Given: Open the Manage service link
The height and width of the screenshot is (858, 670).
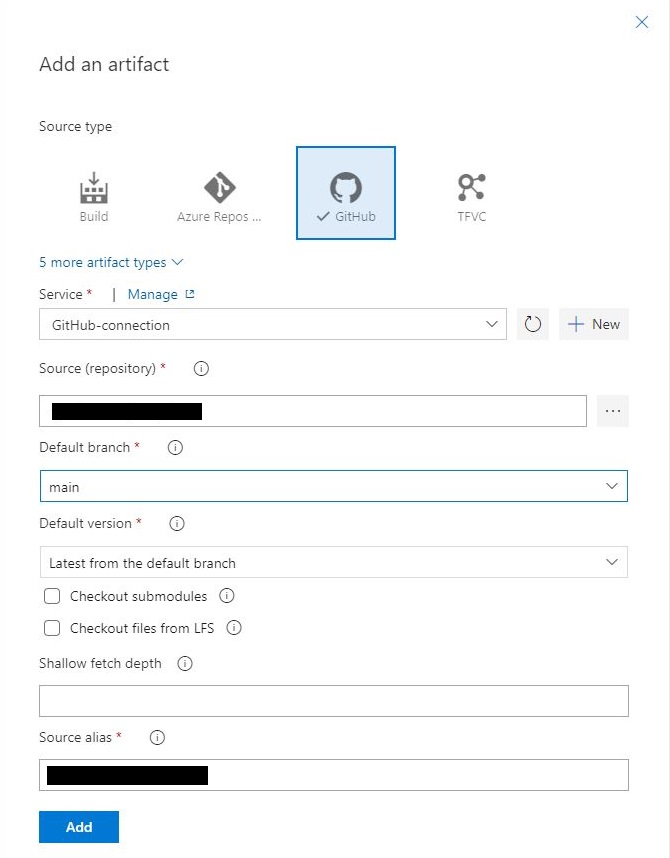Looking at the screenshot, I should (161, 295).
